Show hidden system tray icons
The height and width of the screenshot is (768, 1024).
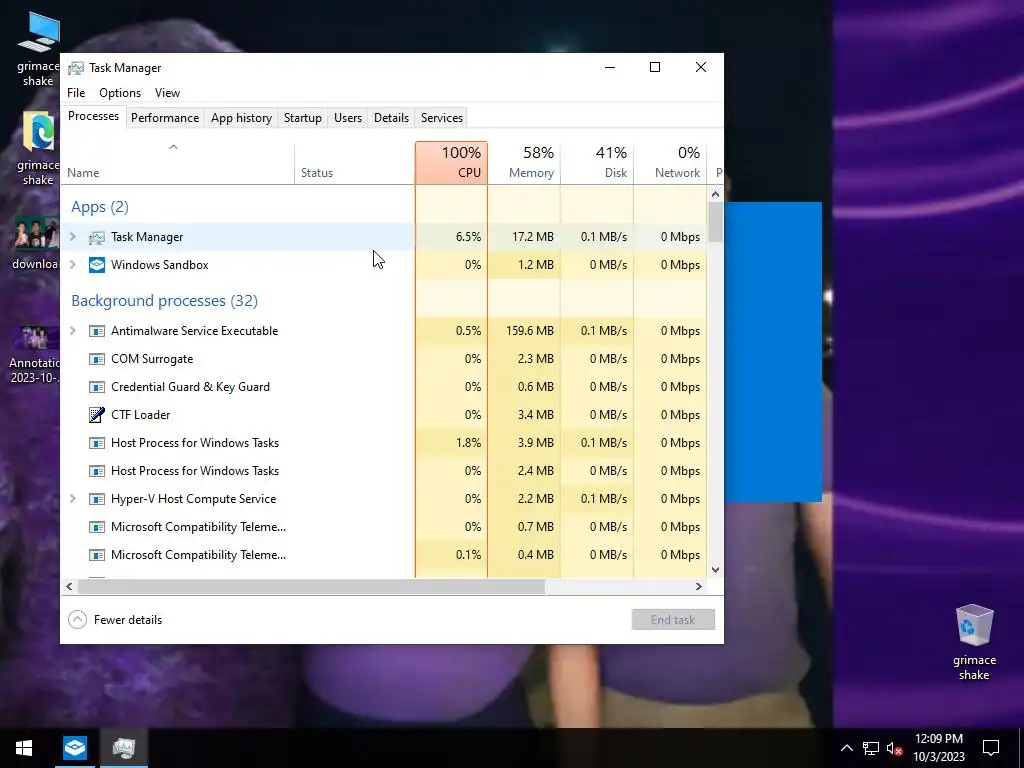click(846, 748)
